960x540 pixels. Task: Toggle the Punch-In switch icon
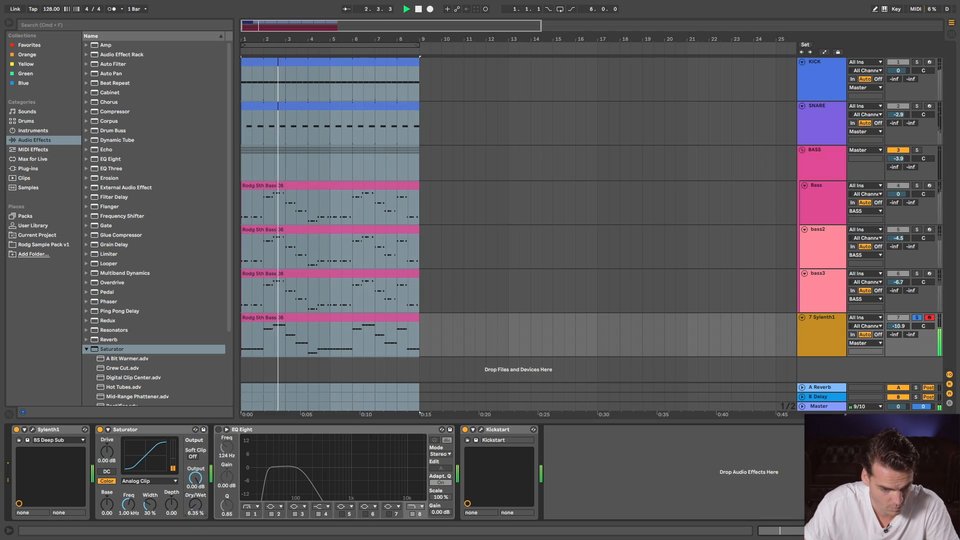point(549,9)
